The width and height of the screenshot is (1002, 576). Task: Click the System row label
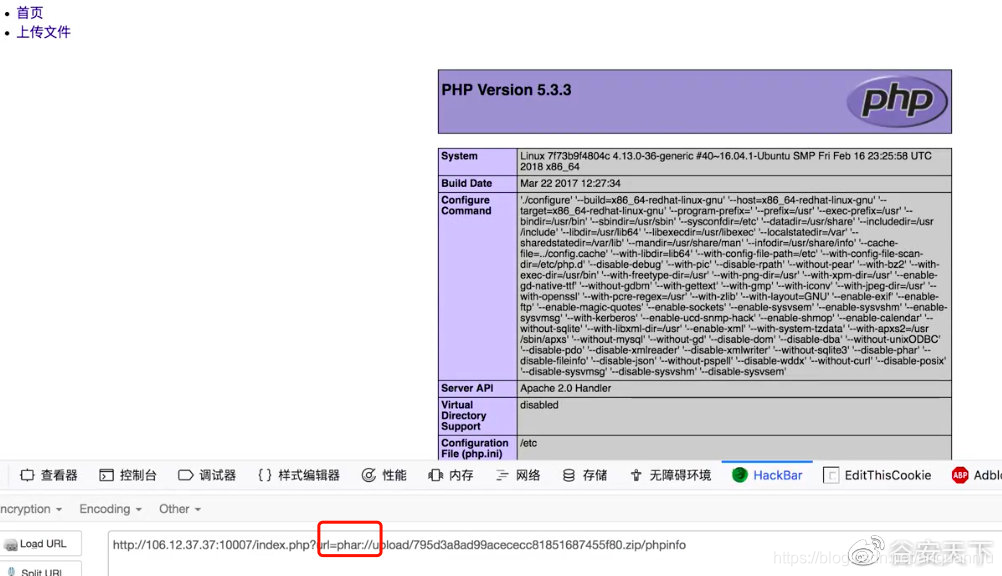[459, 155]
